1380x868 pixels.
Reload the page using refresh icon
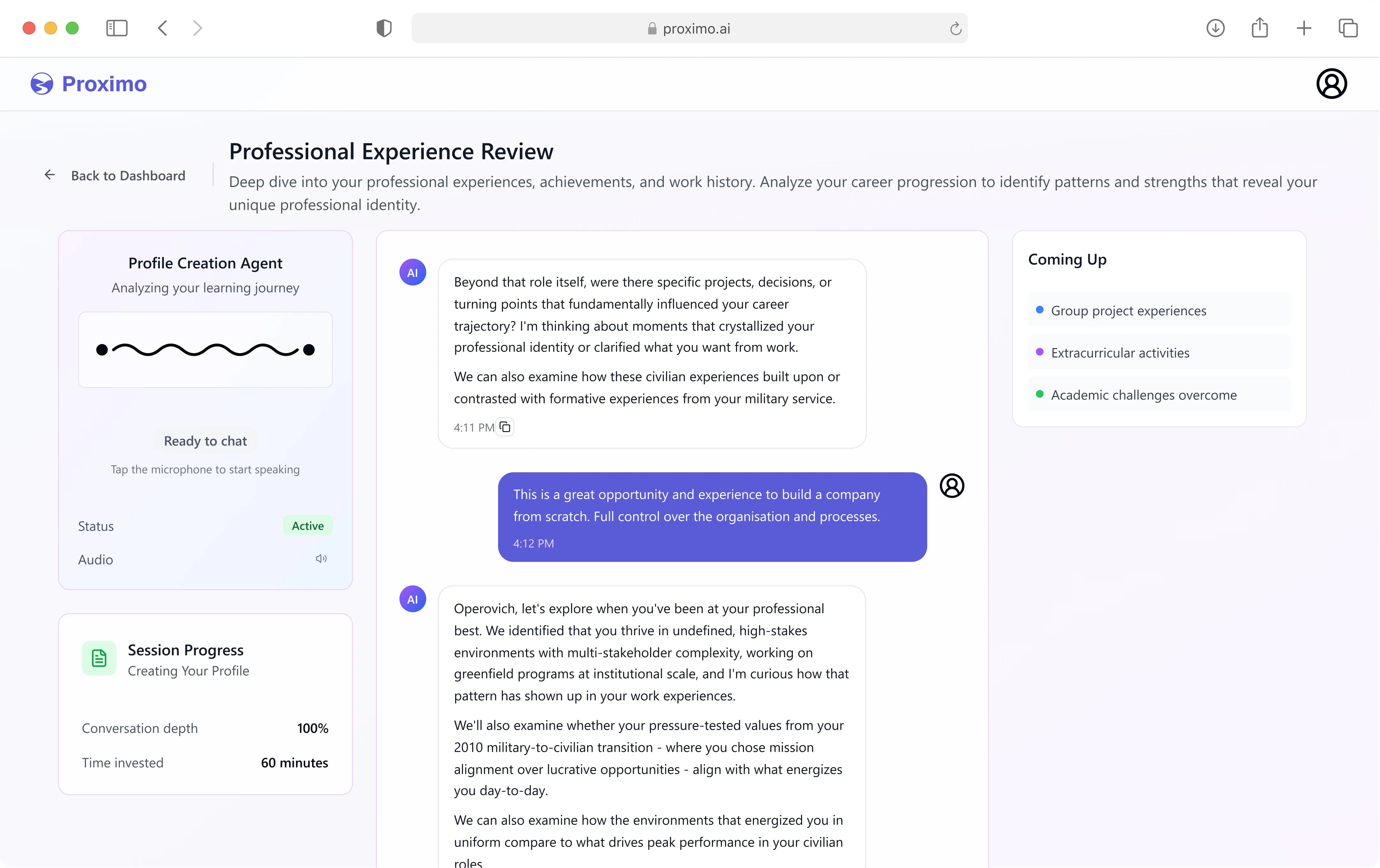coord(955,29)
